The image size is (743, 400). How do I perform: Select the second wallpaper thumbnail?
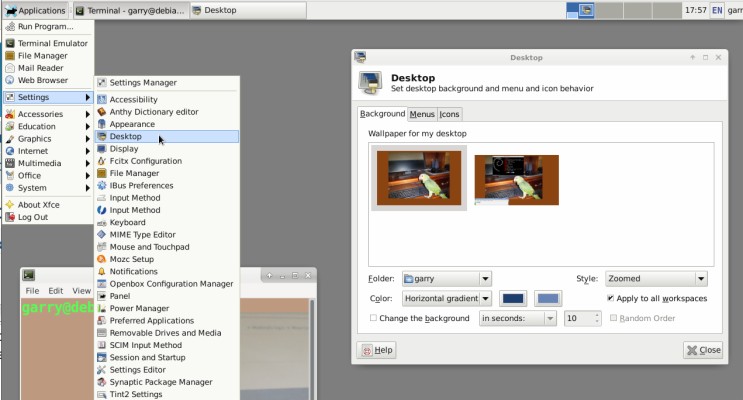click(516, 180)
